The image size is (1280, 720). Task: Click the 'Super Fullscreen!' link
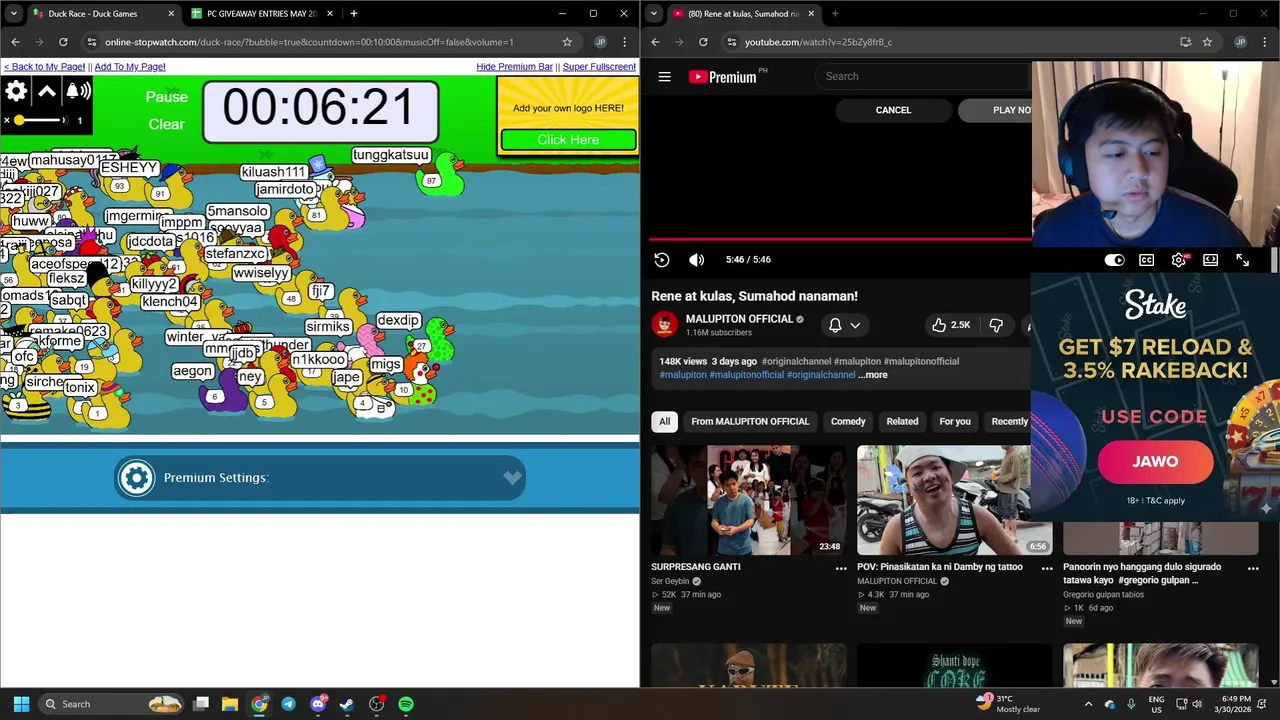(x=599, y=67)
